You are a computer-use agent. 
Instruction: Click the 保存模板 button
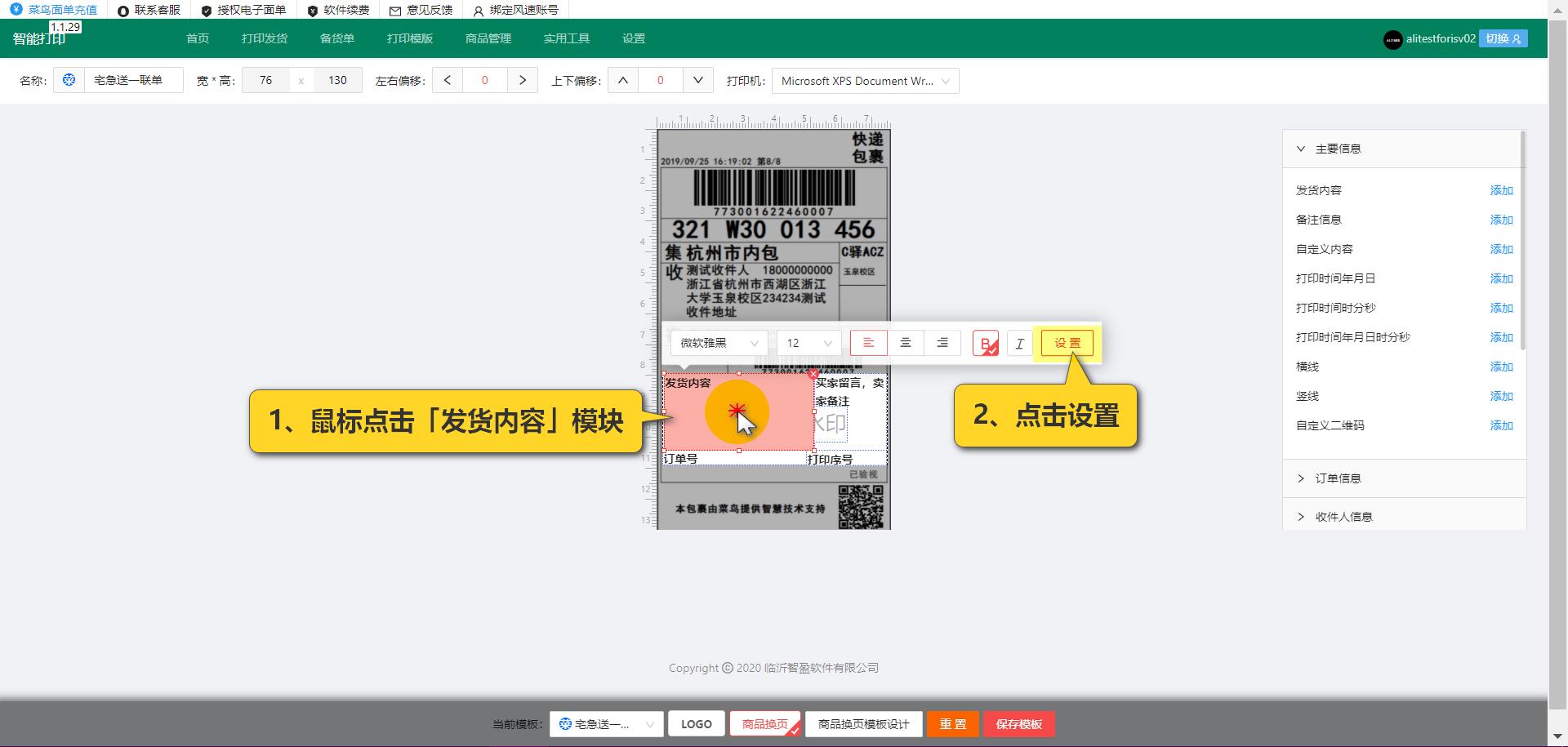(1018, 724)
